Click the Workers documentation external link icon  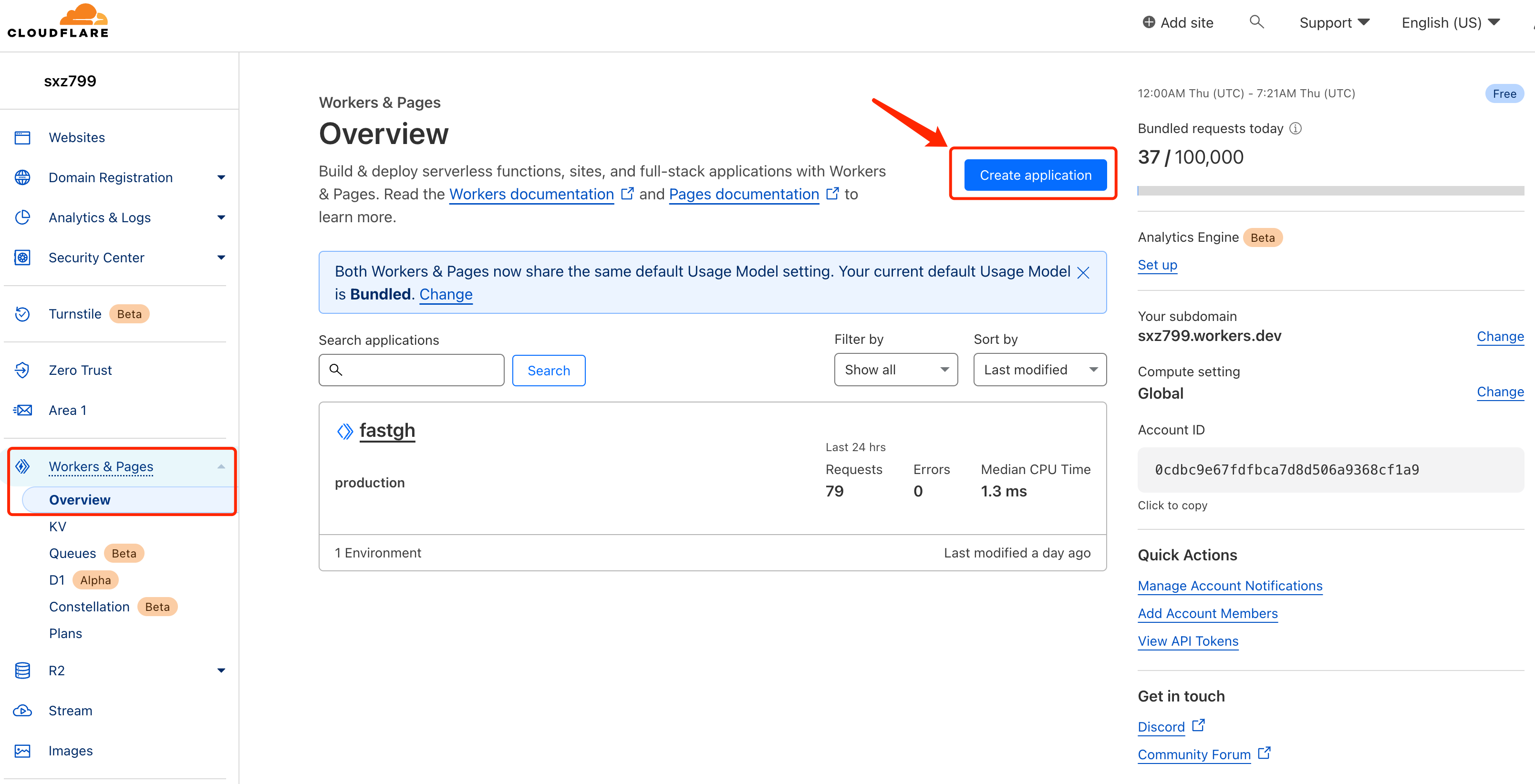627,194
